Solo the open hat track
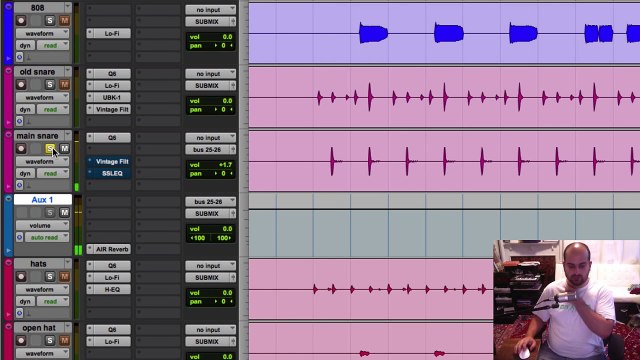 (x=50, y=340)
